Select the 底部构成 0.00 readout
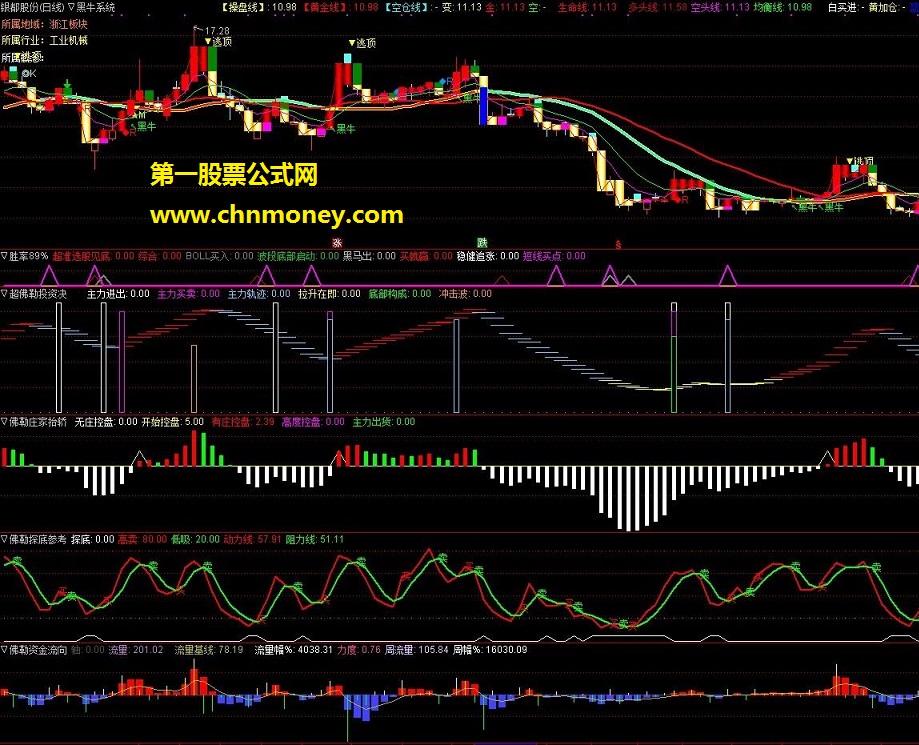The width and height of the screenshot is (919, 745). (x=400, y=294)
